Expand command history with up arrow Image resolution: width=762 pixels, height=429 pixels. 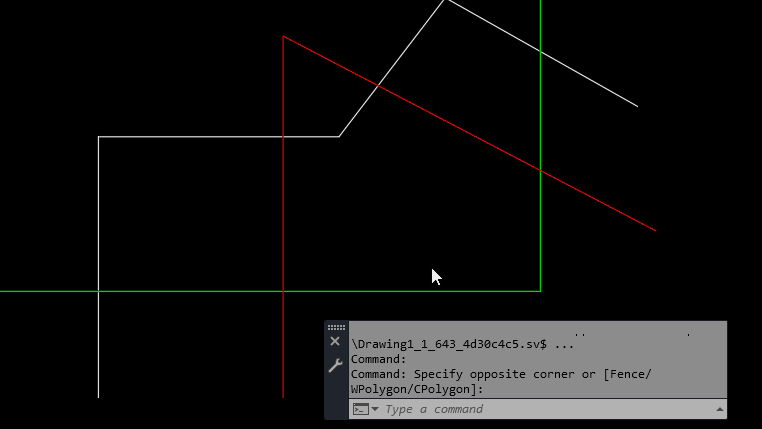pos(720,410)
